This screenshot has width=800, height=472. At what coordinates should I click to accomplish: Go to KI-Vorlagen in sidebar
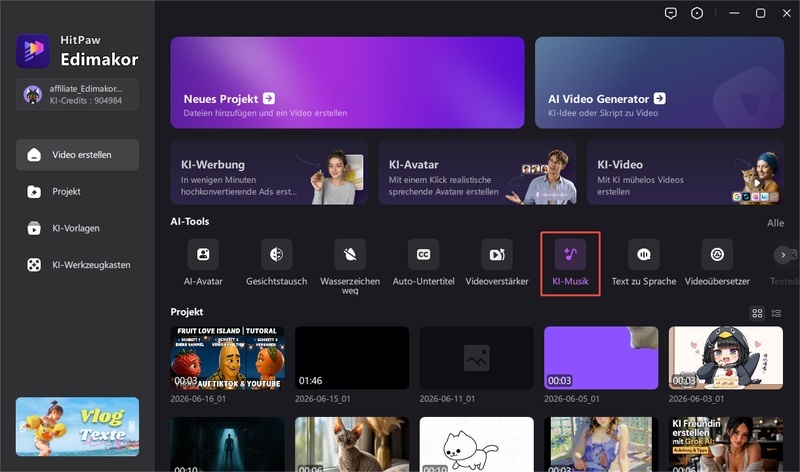(77, 228)
